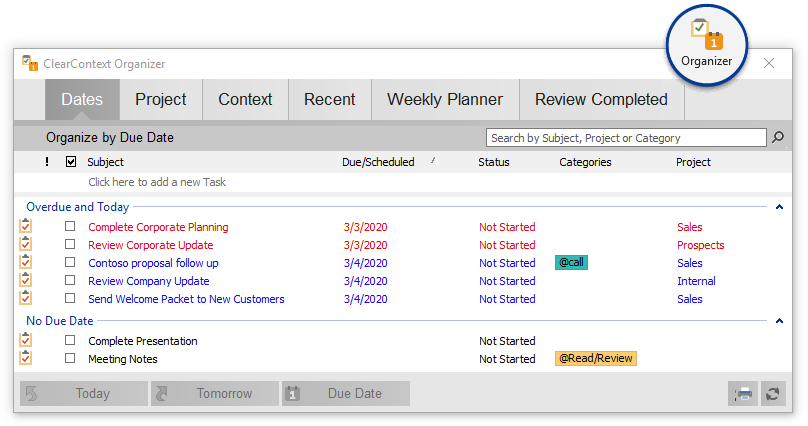Check off Send Welcome Packet to New Customers
The width and height of the screenshot is (808, 426).
coord(70,298)
